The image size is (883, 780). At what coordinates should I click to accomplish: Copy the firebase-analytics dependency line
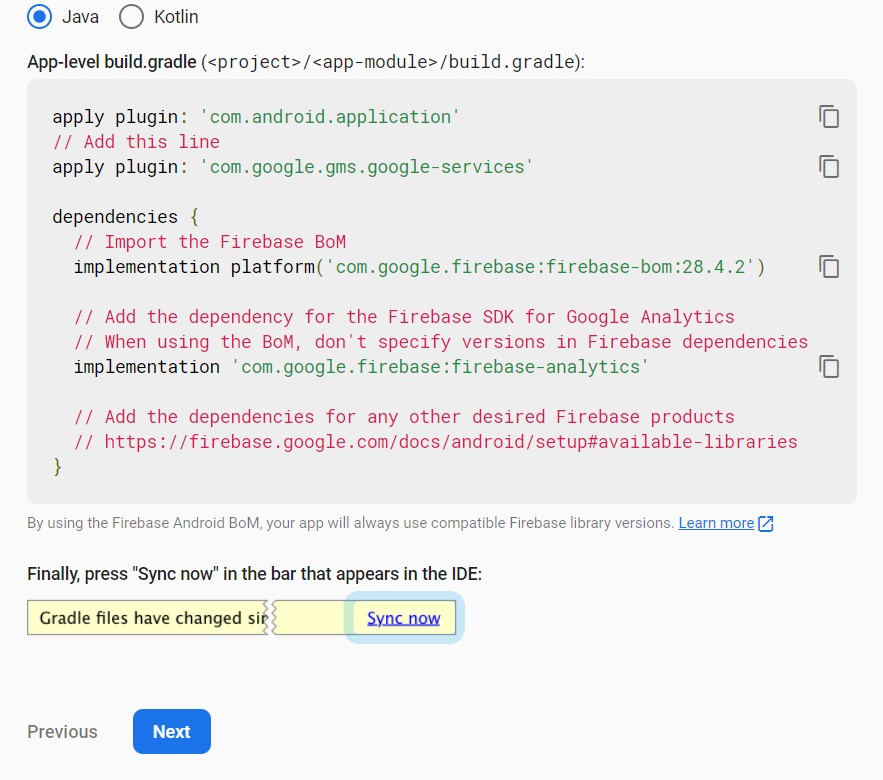click(x=829, y=367)
